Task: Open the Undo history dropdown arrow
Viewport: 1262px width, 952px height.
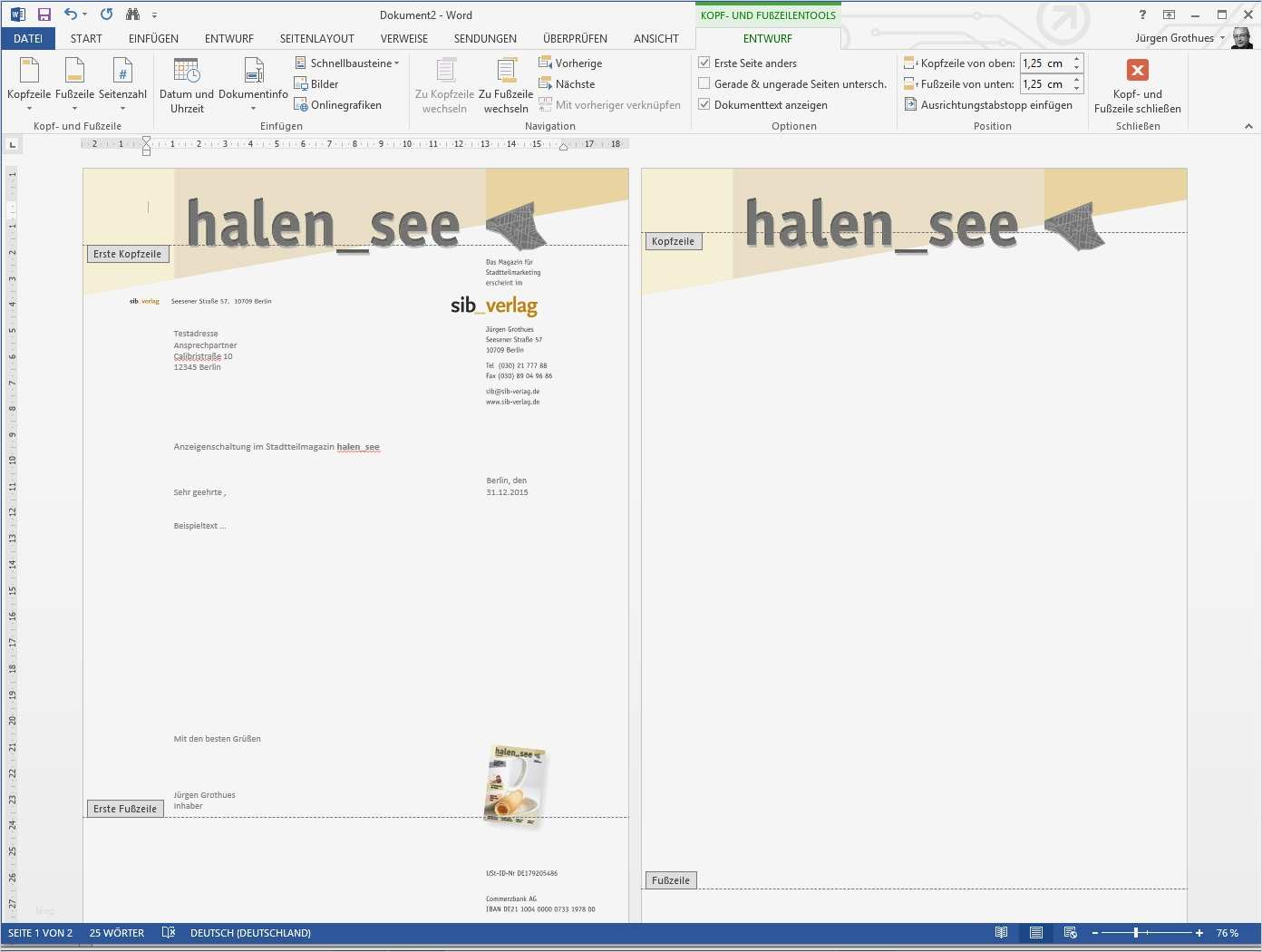Action: tap(84, 15)
